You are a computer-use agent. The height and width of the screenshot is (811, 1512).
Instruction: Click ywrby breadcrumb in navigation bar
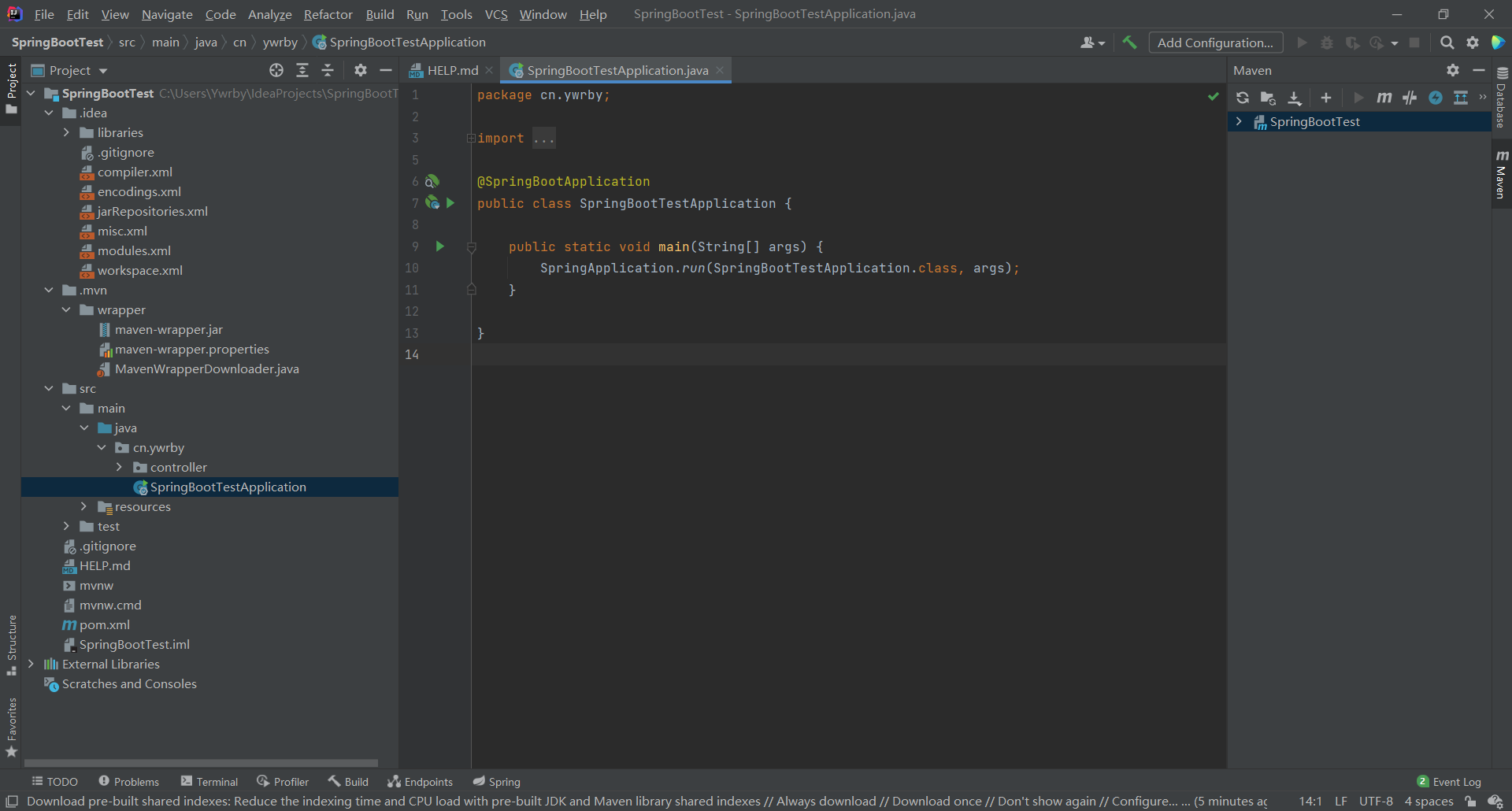tap(280, 43)
